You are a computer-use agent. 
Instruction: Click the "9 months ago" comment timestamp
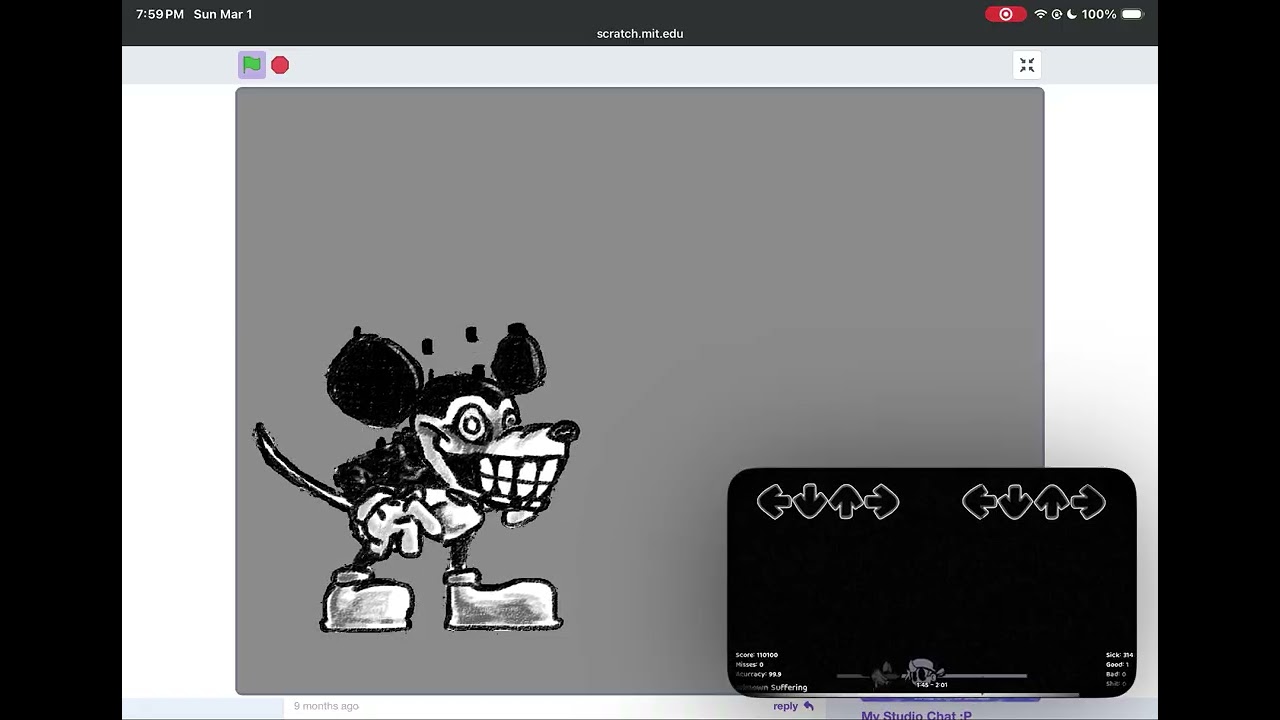[x=326, y=706]
